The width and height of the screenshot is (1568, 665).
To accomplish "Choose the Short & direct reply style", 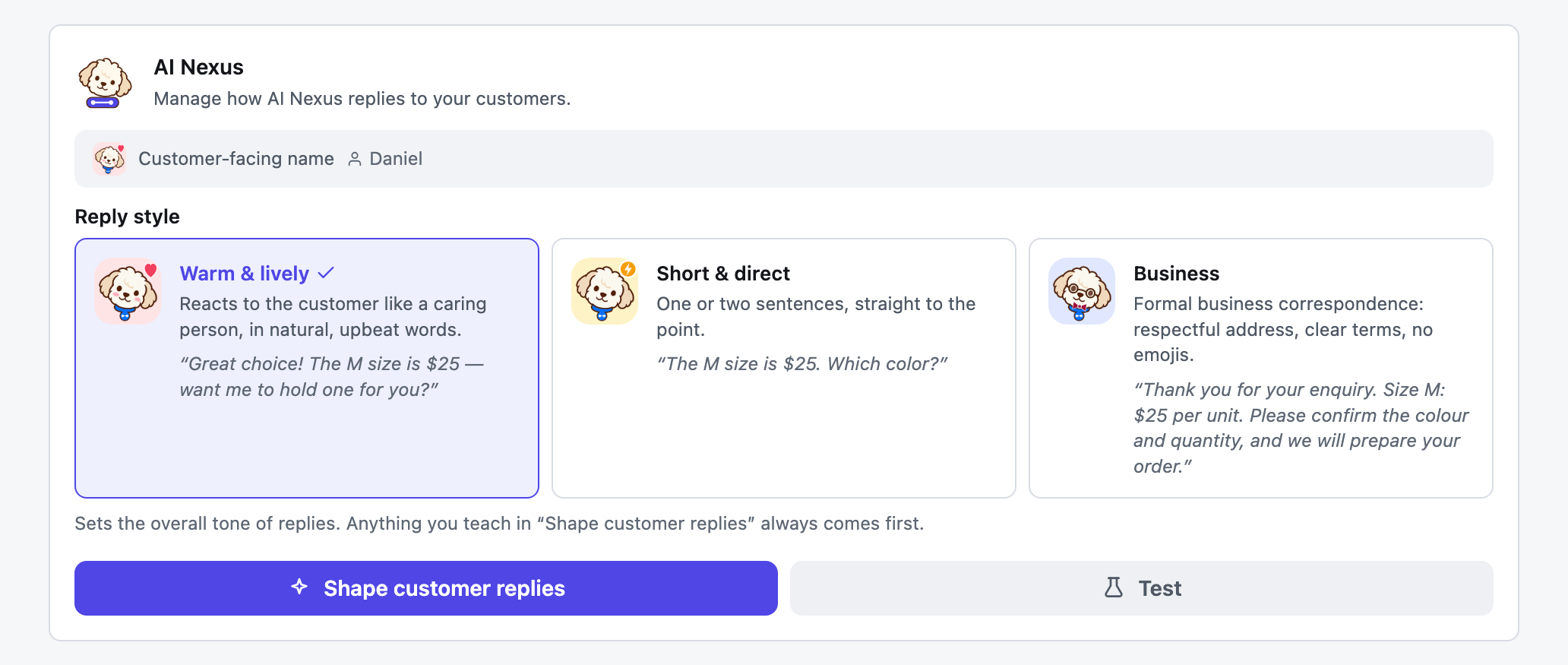I will coord(784,369).
